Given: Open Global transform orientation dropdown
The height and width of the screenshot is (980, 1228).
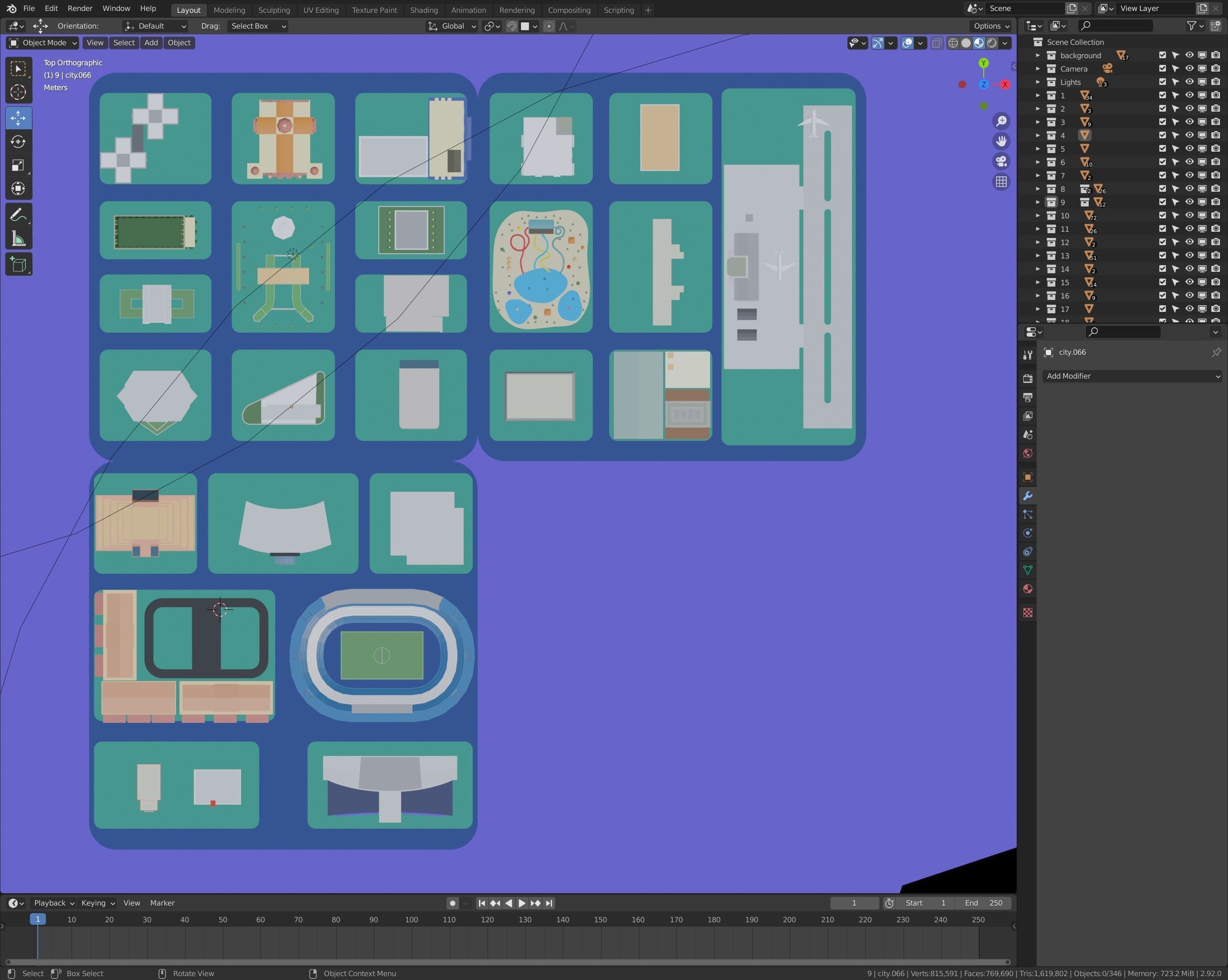Looking at the screenshot, I should (452, 26).
